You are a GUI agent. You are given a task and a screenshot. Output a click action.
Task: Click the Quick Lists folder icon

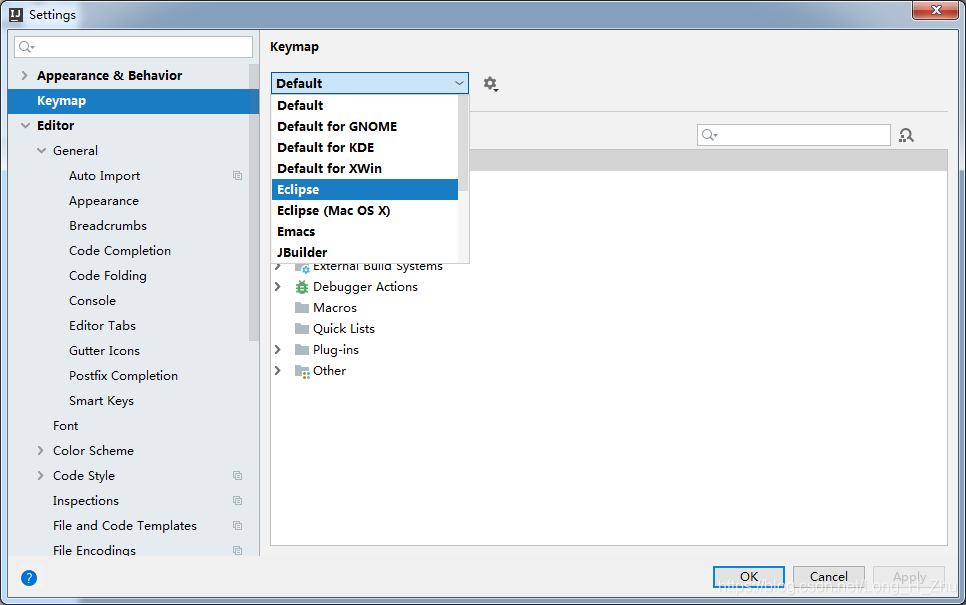(x=302, y=328)
